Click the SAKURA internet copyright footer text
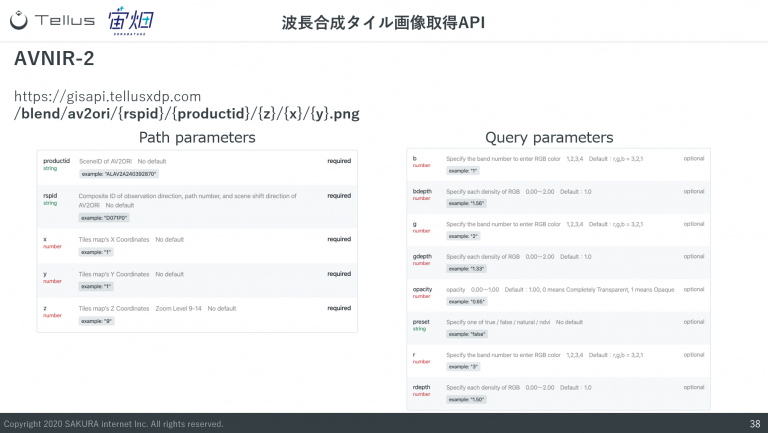 tap(113, 424)
